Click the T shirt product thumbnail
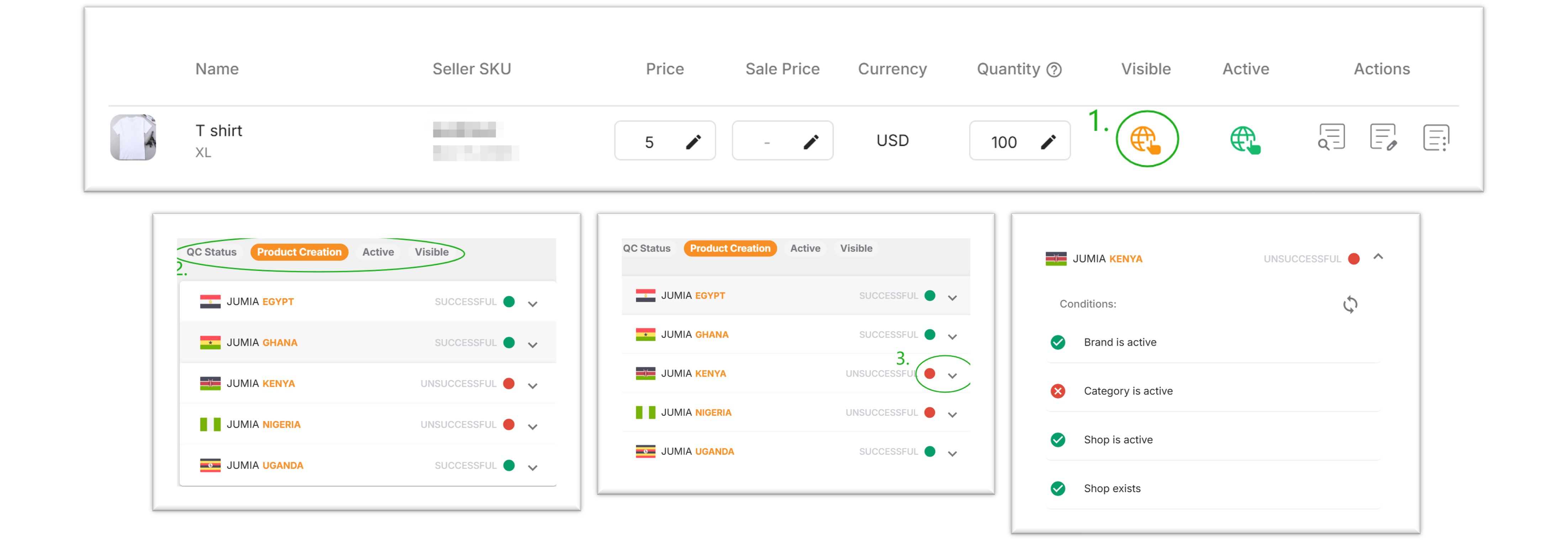This screenshot has height=544, width=1568. click(x=133, y=138)
